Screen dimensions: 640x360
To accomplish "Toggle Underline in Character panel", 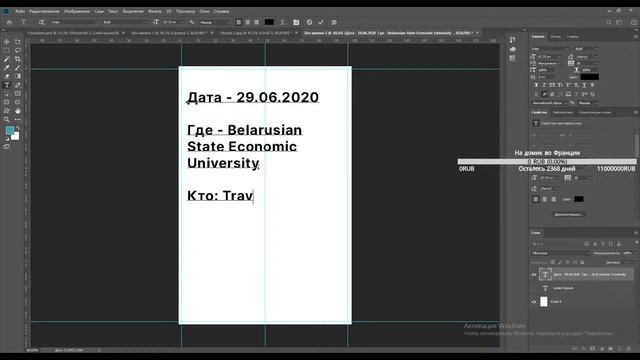I will (x=584, y=85).
